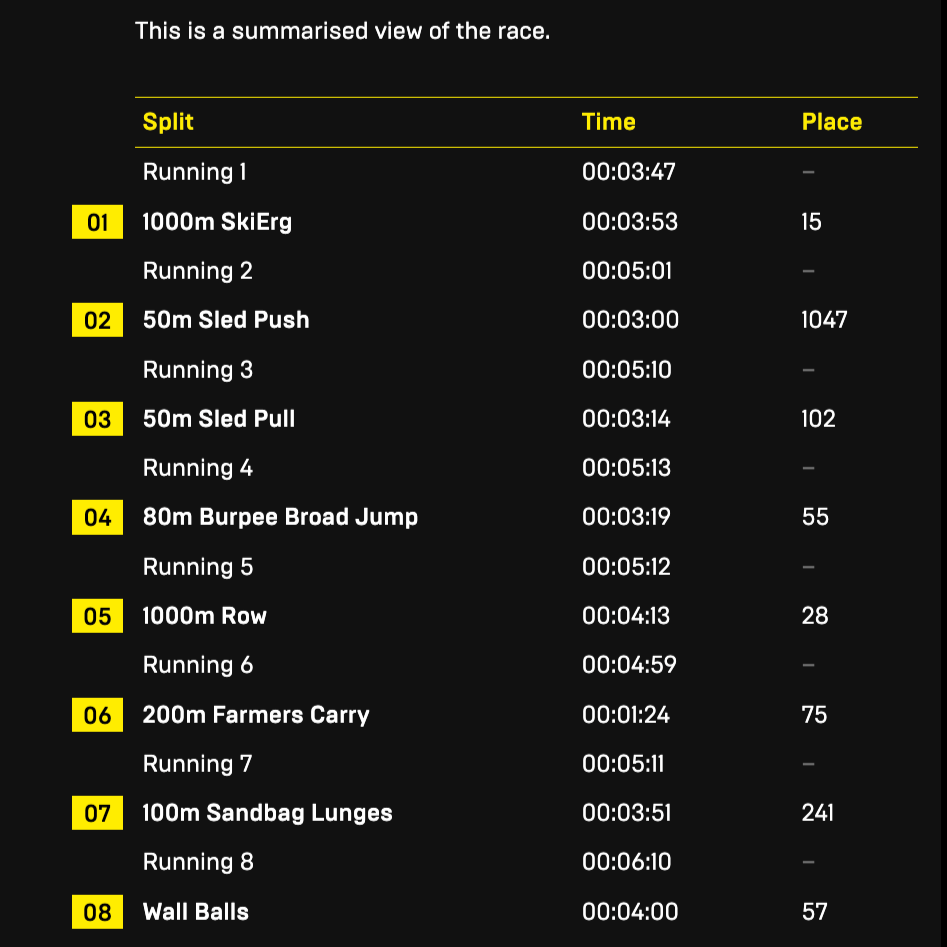
Task: Select the Running 8 time 00:06:10
Action: coord(626,862)
